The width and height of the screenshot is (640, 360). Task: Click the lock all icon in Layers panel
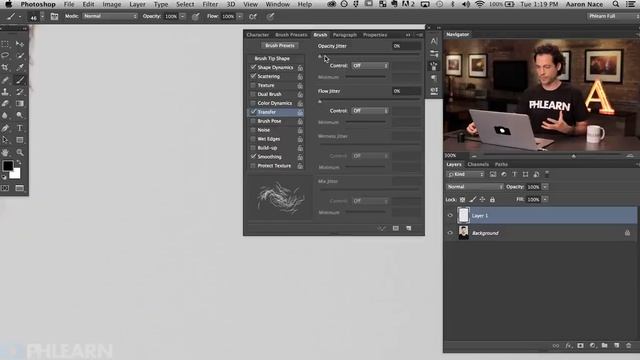492,200
